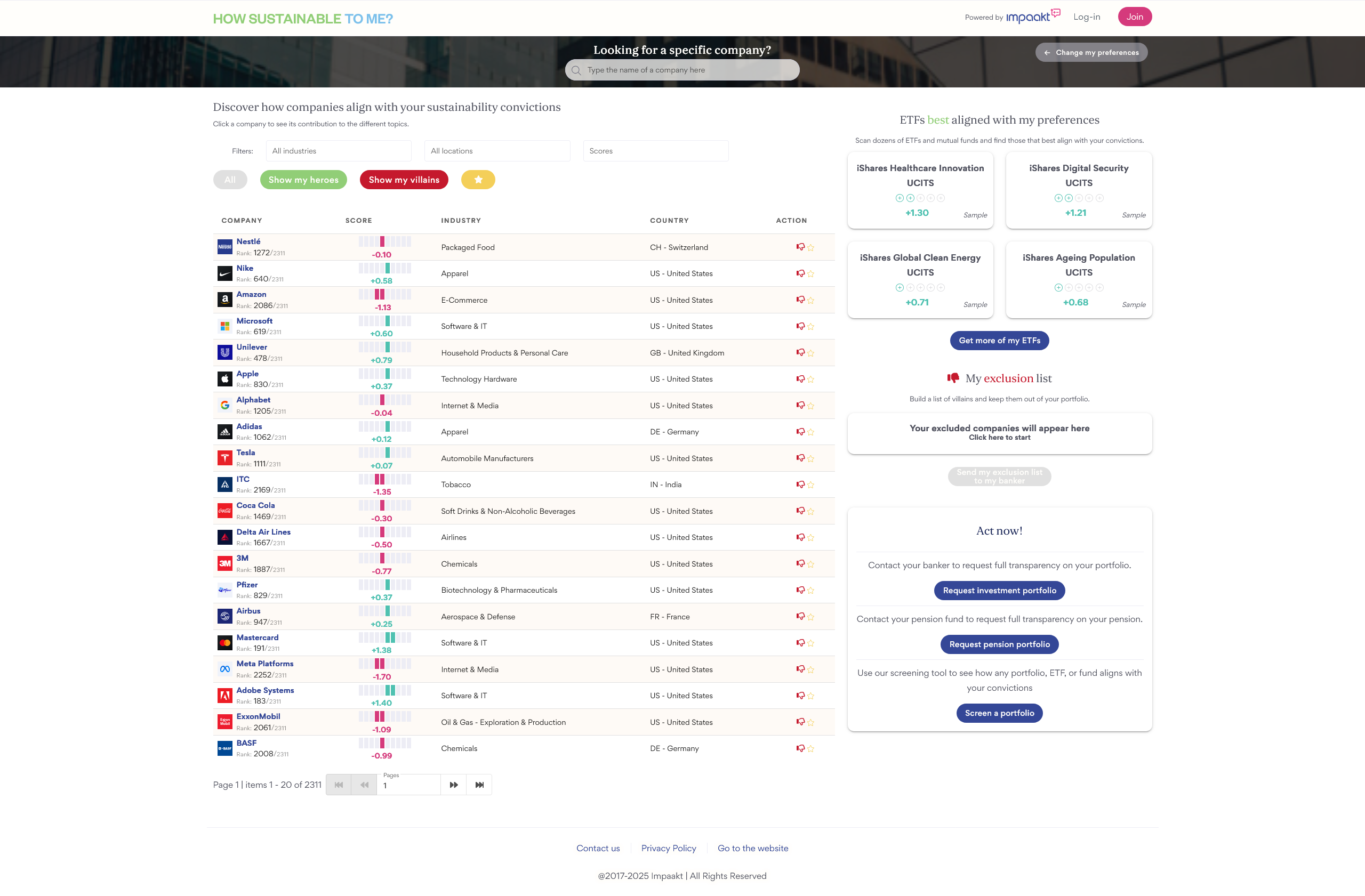The height and width of the screenshot is (896, 1365).
Task: Click the Mastercard logo icon
Action: pyautogui.click(x=225, y=643)
